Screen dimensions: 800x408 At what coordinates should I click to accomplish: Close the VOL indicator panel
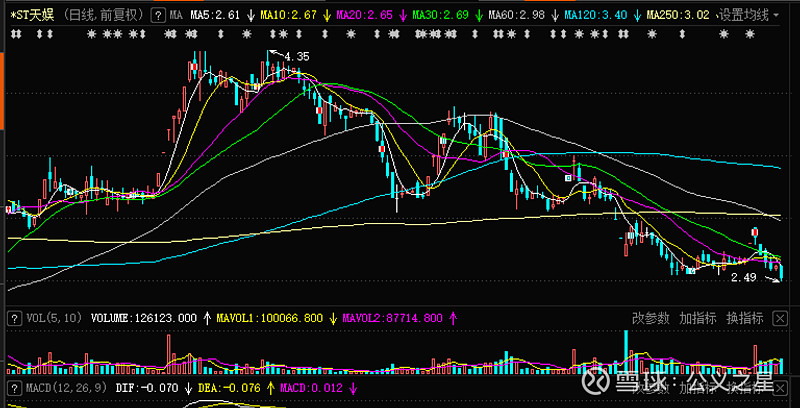pyautogui.click(x=780, y=319)
